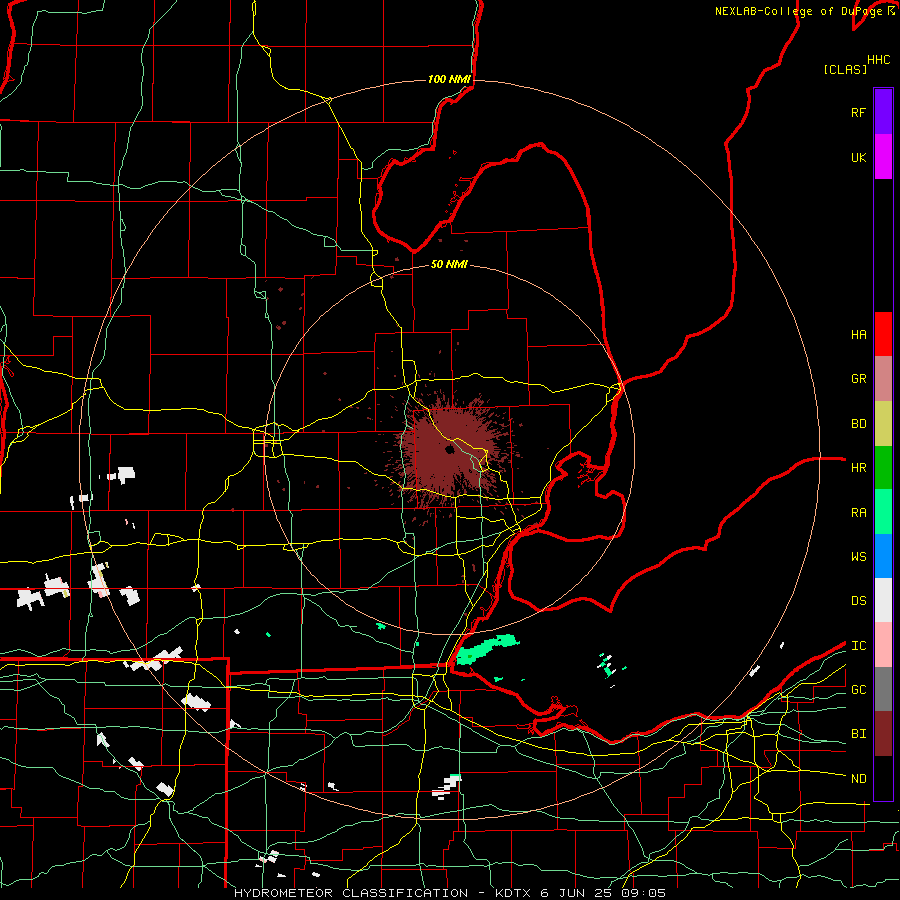The height and width of the screenshot is (900, 900).
Task: Click the HHC product label
Action: click(879, 60)
